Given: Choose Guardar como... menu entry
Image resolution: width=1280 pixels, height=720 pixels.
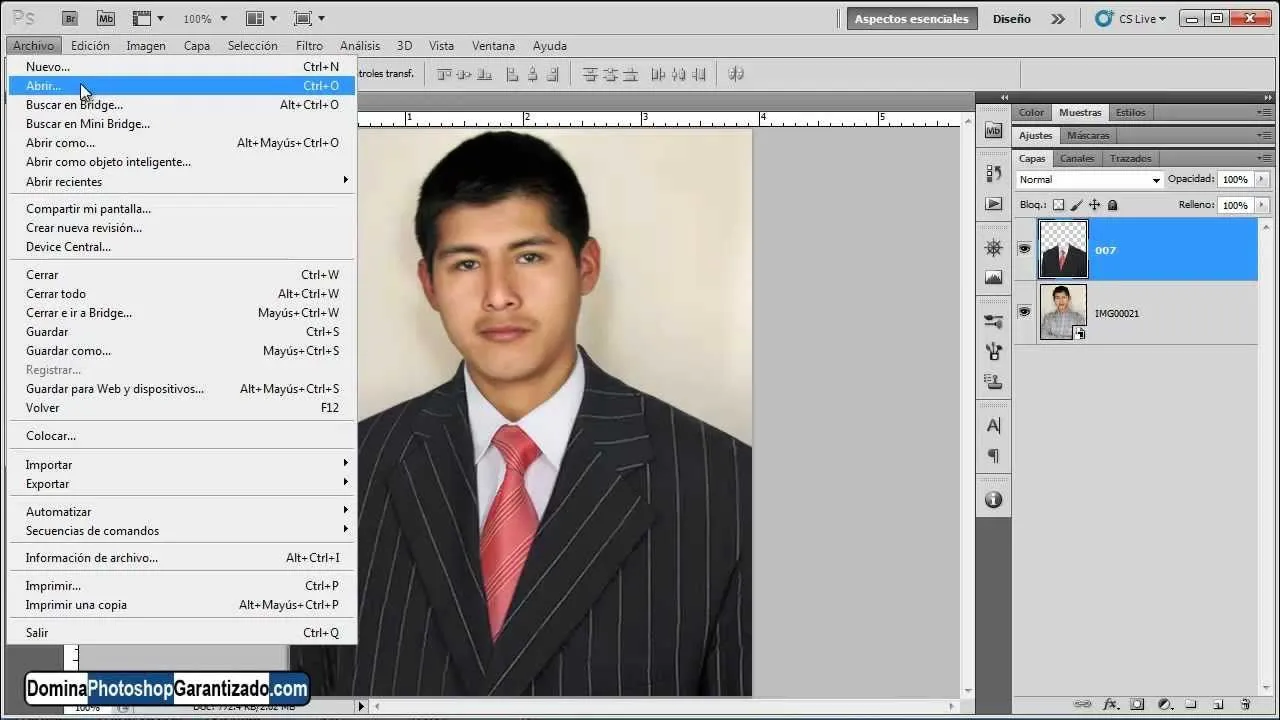Looking at the screenshot, I should tap(182, 351).
